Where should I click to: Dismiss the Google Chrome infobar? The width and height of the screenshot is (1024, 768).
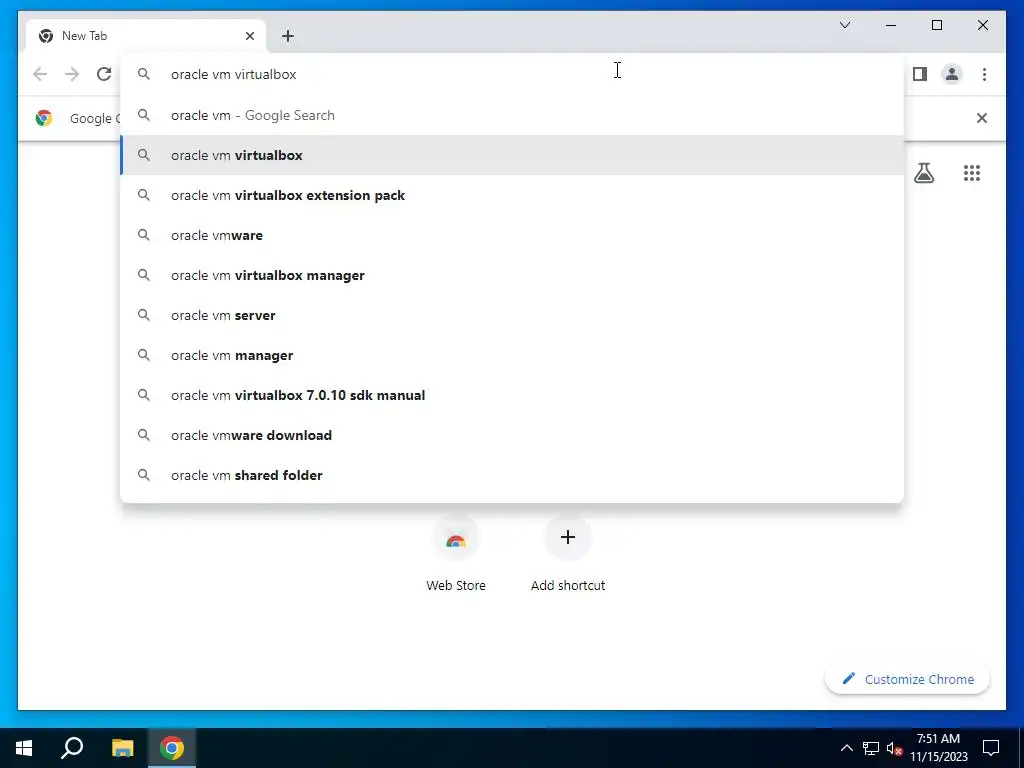click(x=982, y=118)
